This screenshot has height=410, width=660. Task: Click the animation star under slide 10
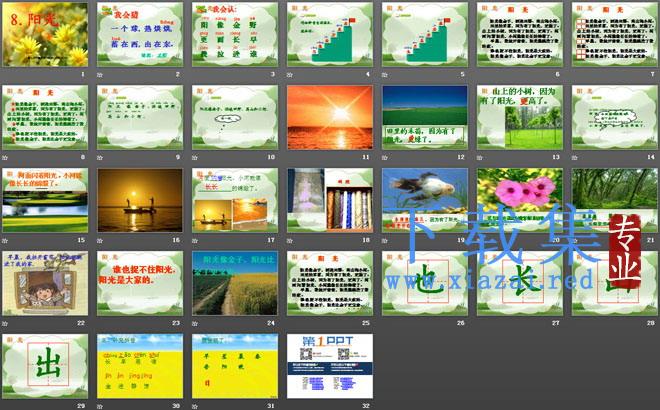(x=195, y=157)
